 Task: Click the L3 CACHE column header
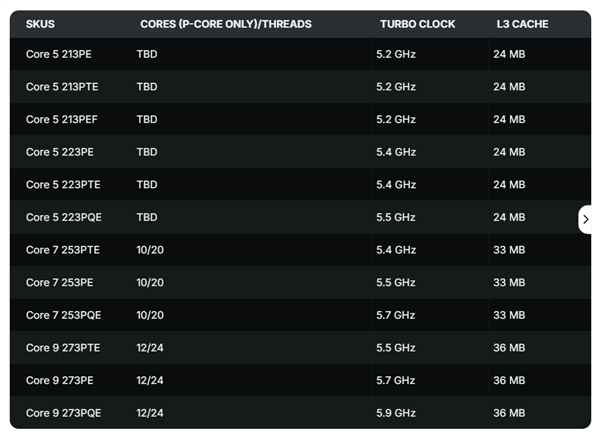(522, 24)
